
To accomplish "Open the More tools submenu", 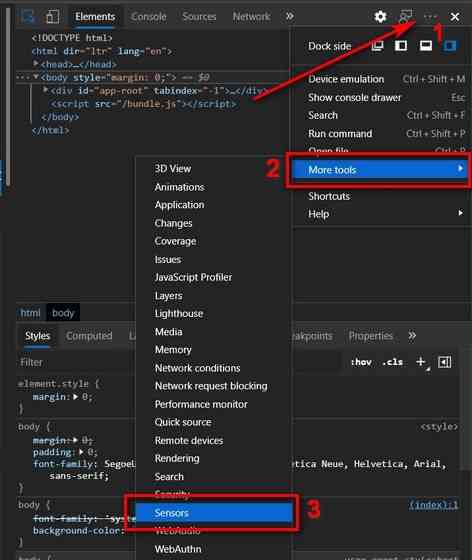I will [x=379, y=170].
